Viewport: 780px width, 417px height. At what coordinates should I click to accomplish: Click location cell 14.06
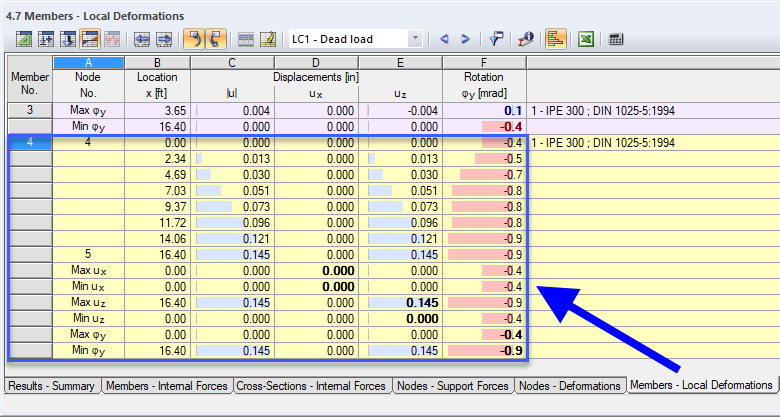tap(157, 239)
